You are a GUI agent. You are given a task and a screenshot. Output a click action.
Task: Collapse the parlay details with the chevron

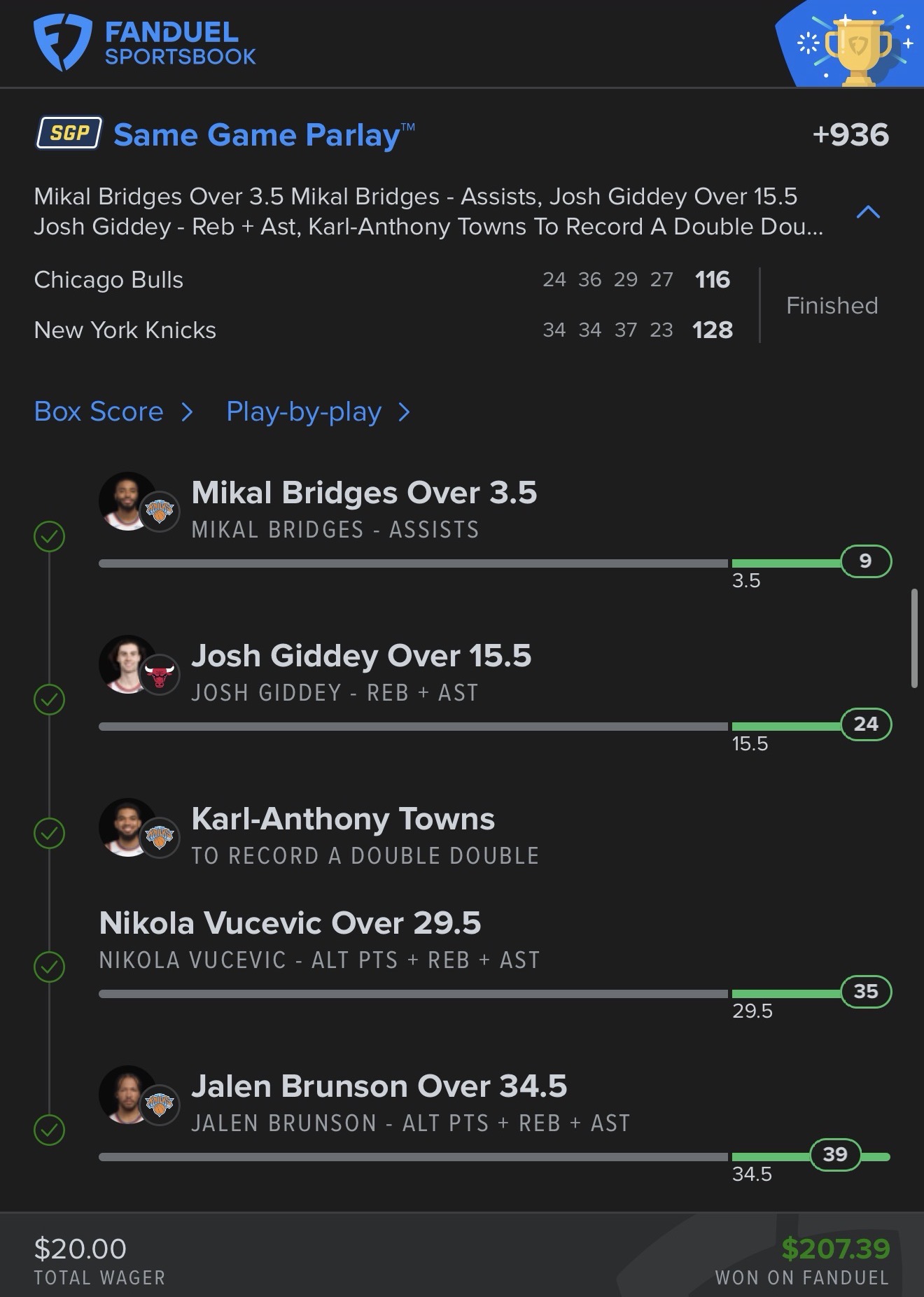(x=868, y=211)
